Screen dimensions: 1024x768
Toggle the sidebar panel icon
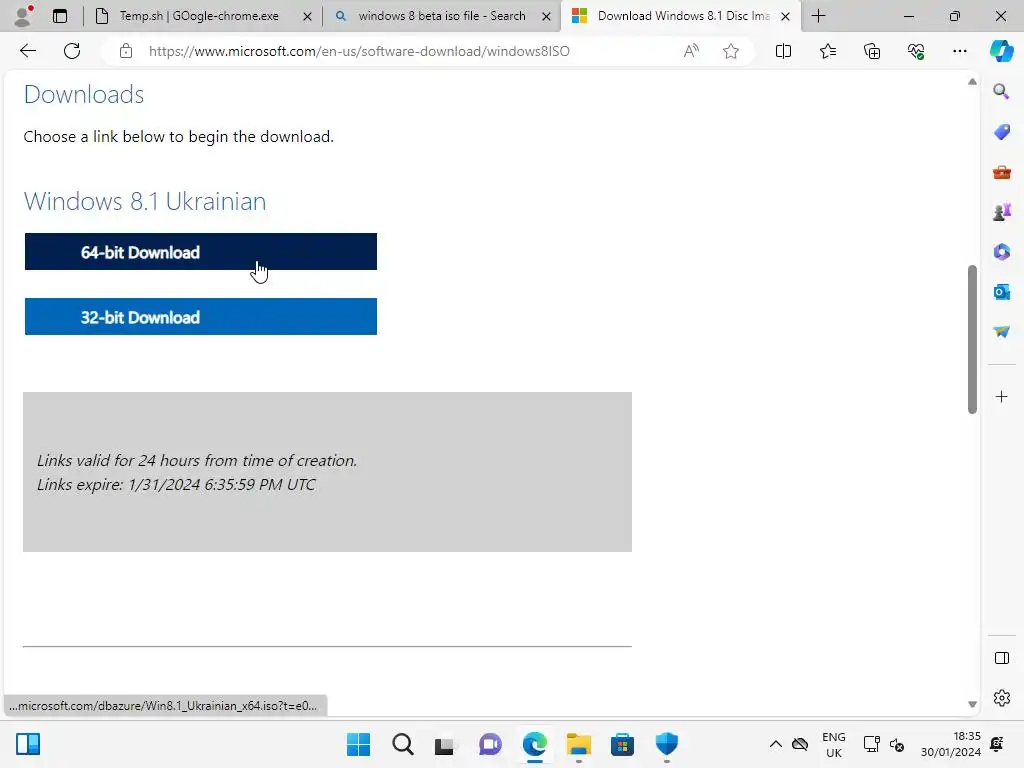pyautogui.click(x=1001, y=658)
